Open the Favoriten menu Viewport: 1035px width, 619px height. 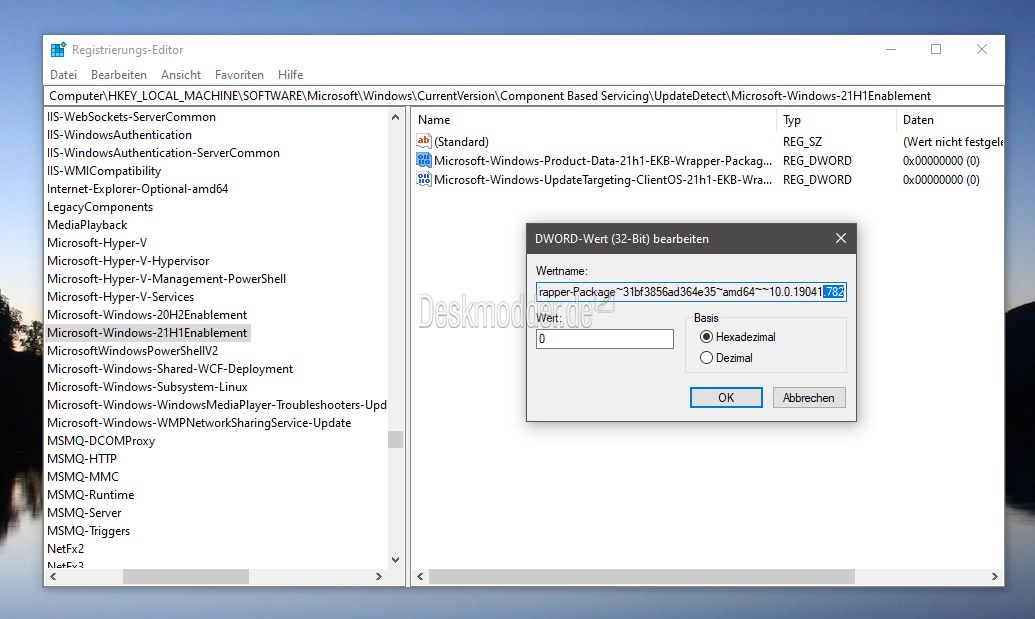coord(239,75)
